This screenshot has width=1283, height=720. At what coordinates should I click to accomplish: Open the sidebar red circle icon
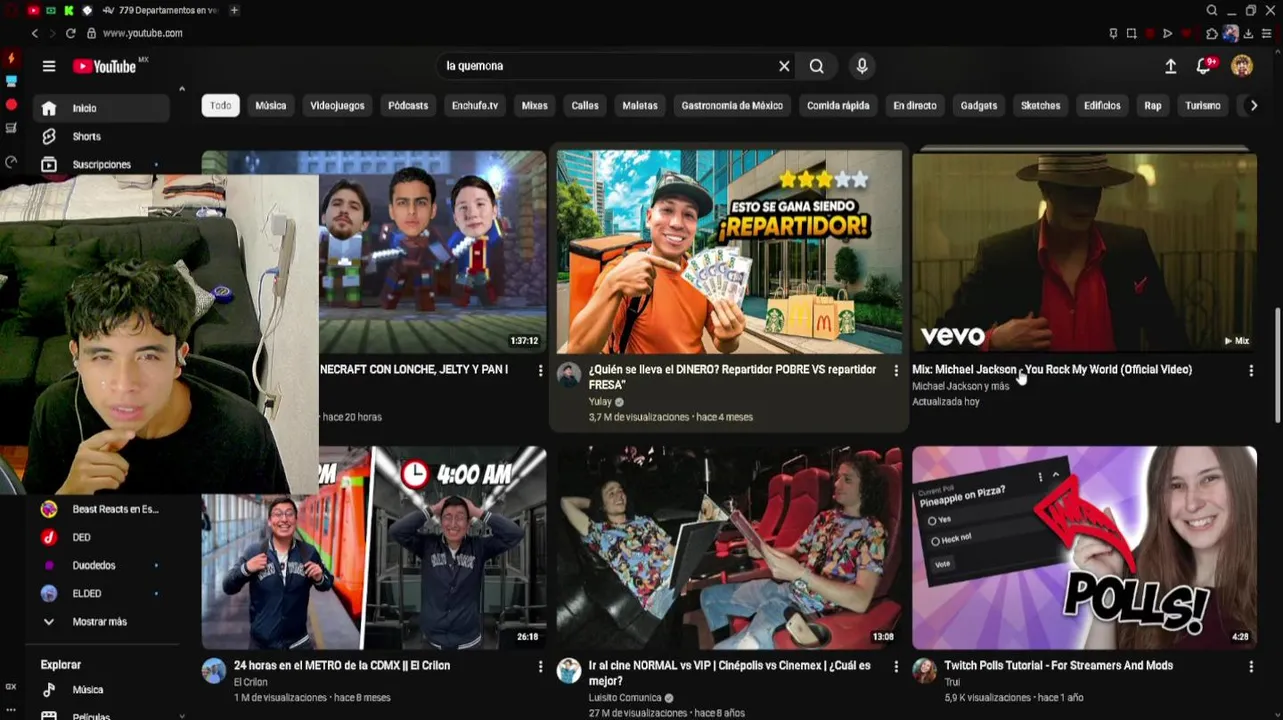pyautogui.click(x=11, y=104)
